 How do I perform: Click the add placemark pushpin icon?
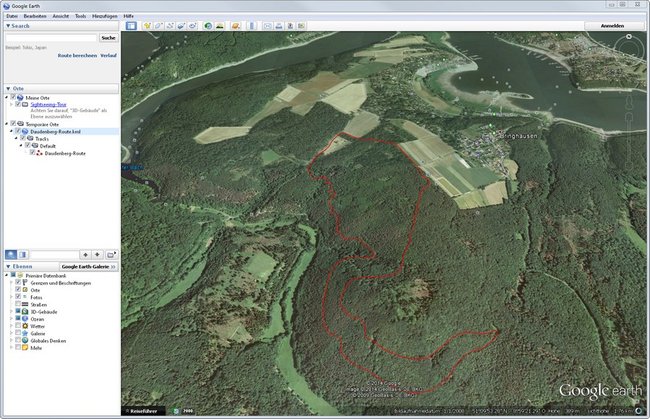pos(147,26)
